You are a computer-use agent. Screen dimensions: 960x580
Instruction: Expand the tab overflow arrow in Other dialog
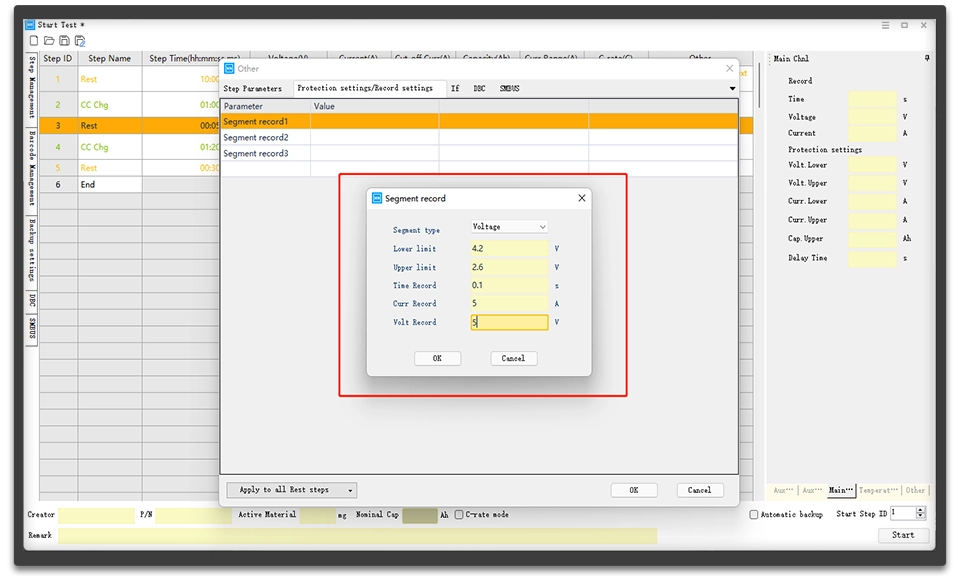point(732,88)
